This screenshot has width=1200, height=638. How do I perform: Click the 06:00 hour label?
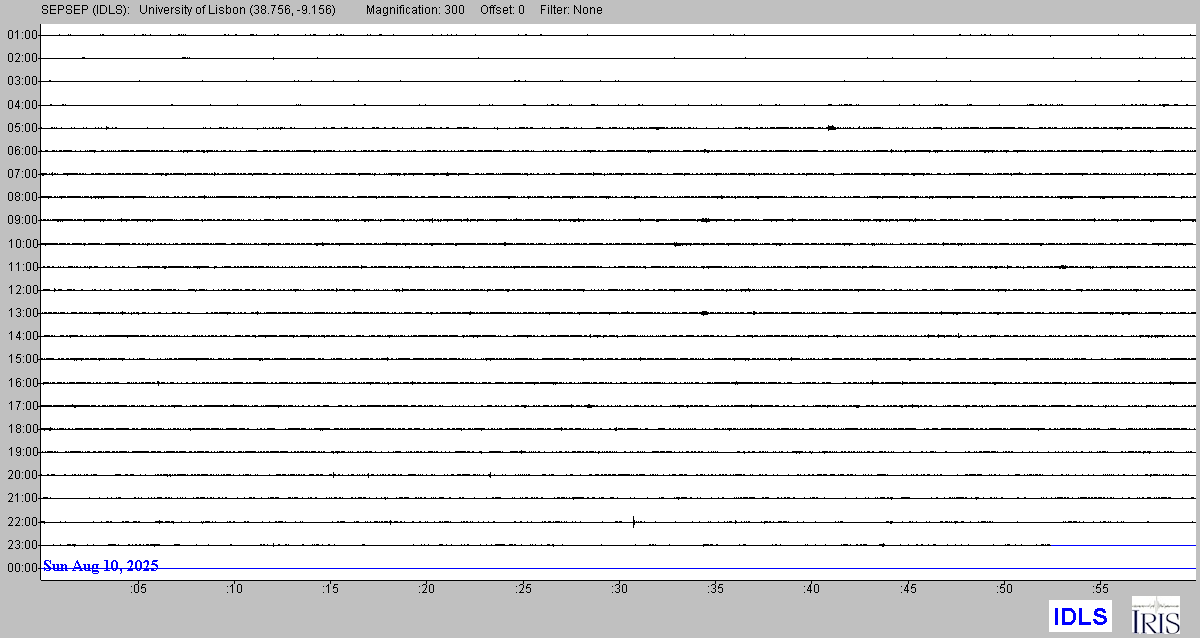[22, 151]
